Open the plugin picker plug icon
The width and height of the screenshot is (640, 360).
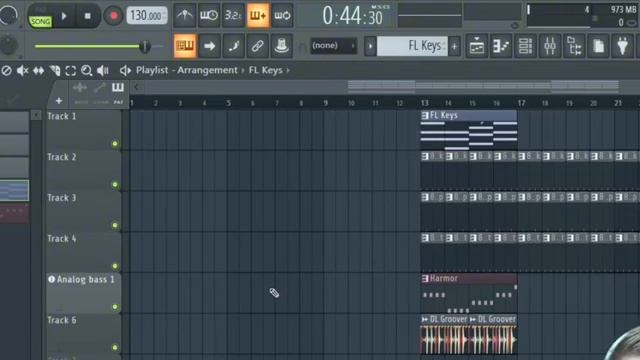click(x=622, y=46)
